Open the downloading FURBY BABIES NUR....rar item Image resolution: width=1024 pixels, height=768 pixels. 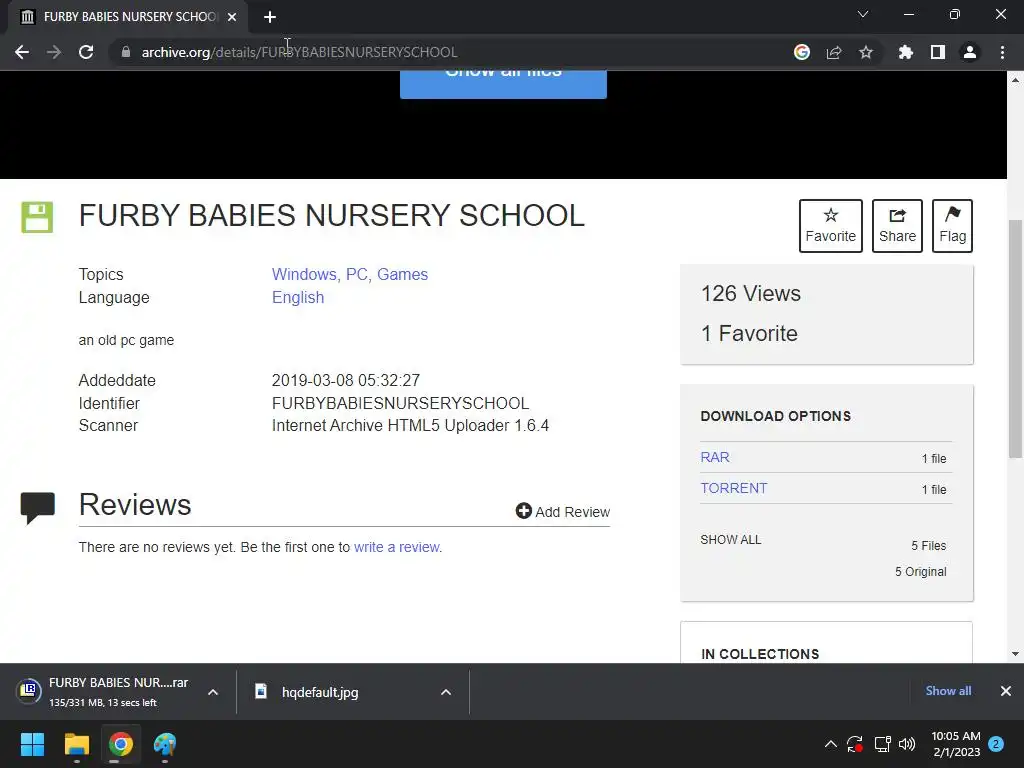(x=103, y=692)
